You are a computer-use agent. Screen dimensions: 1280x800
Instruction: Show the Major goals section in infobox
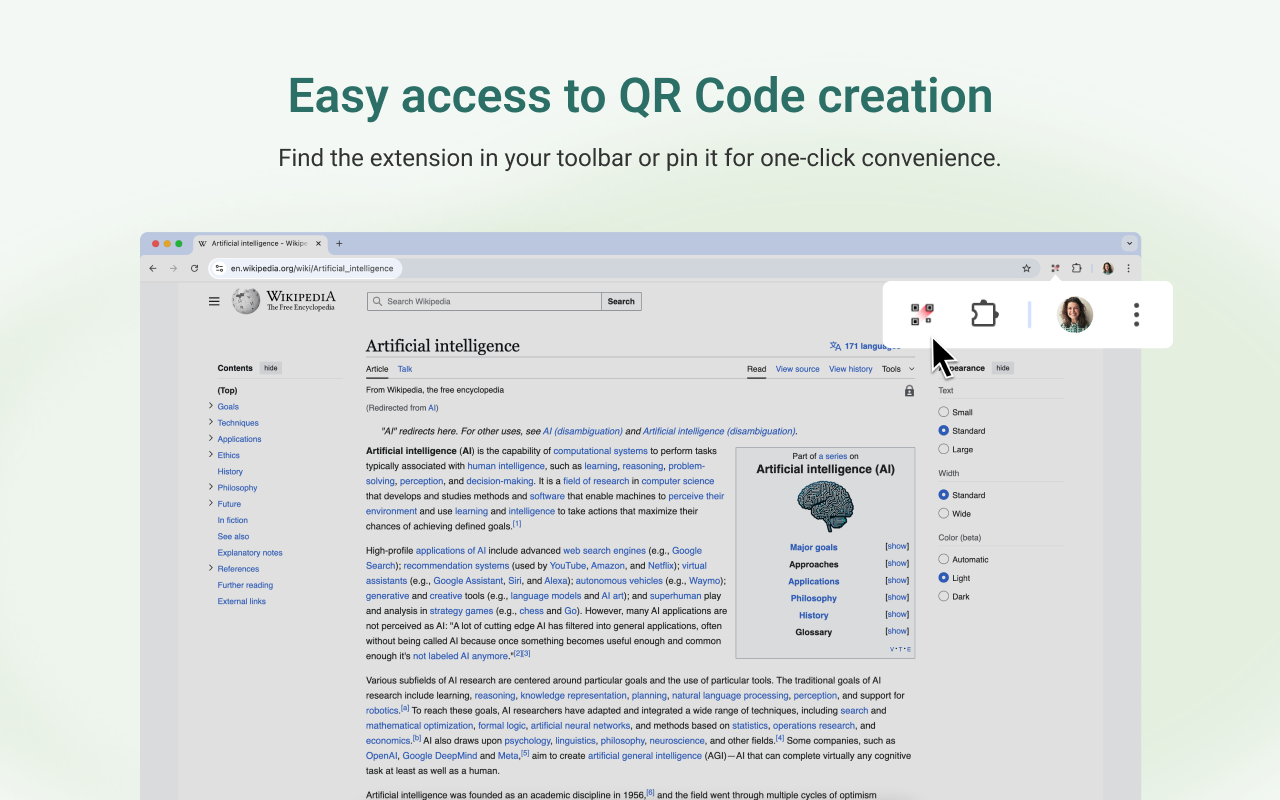click(896, 546)
